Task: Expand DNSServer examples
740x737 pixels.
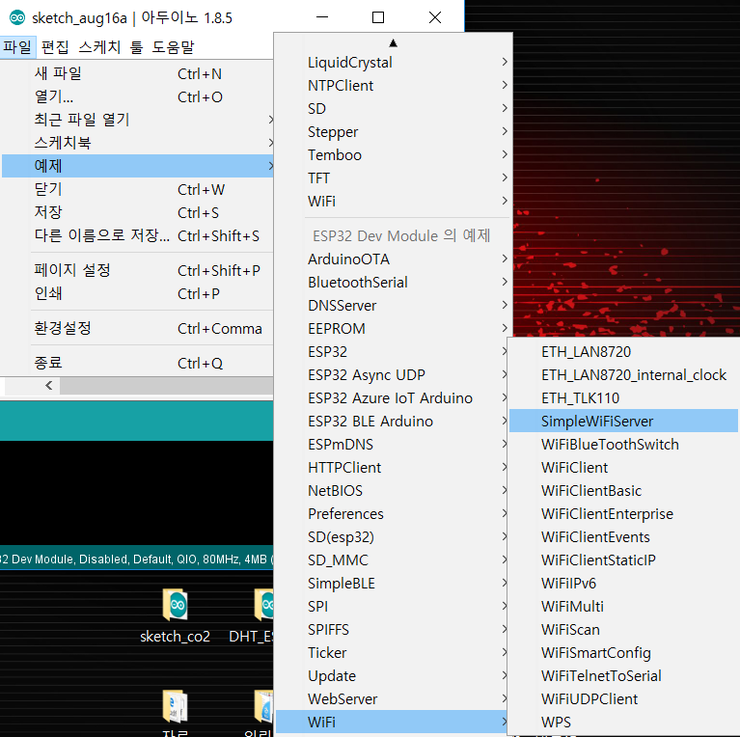Action: 394,305
